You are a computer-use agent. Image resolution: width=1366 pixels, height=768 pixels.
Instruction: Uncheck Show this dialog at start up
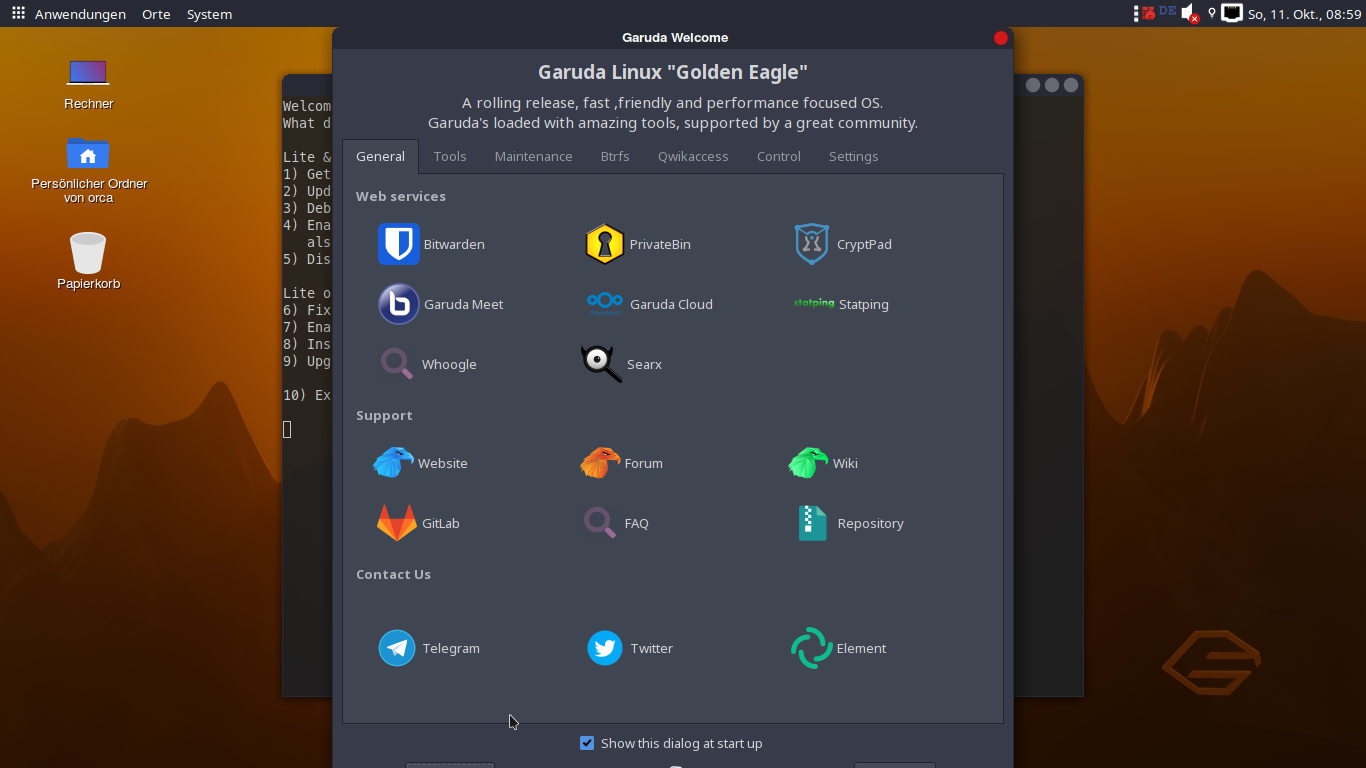click(x=587, y=743)
